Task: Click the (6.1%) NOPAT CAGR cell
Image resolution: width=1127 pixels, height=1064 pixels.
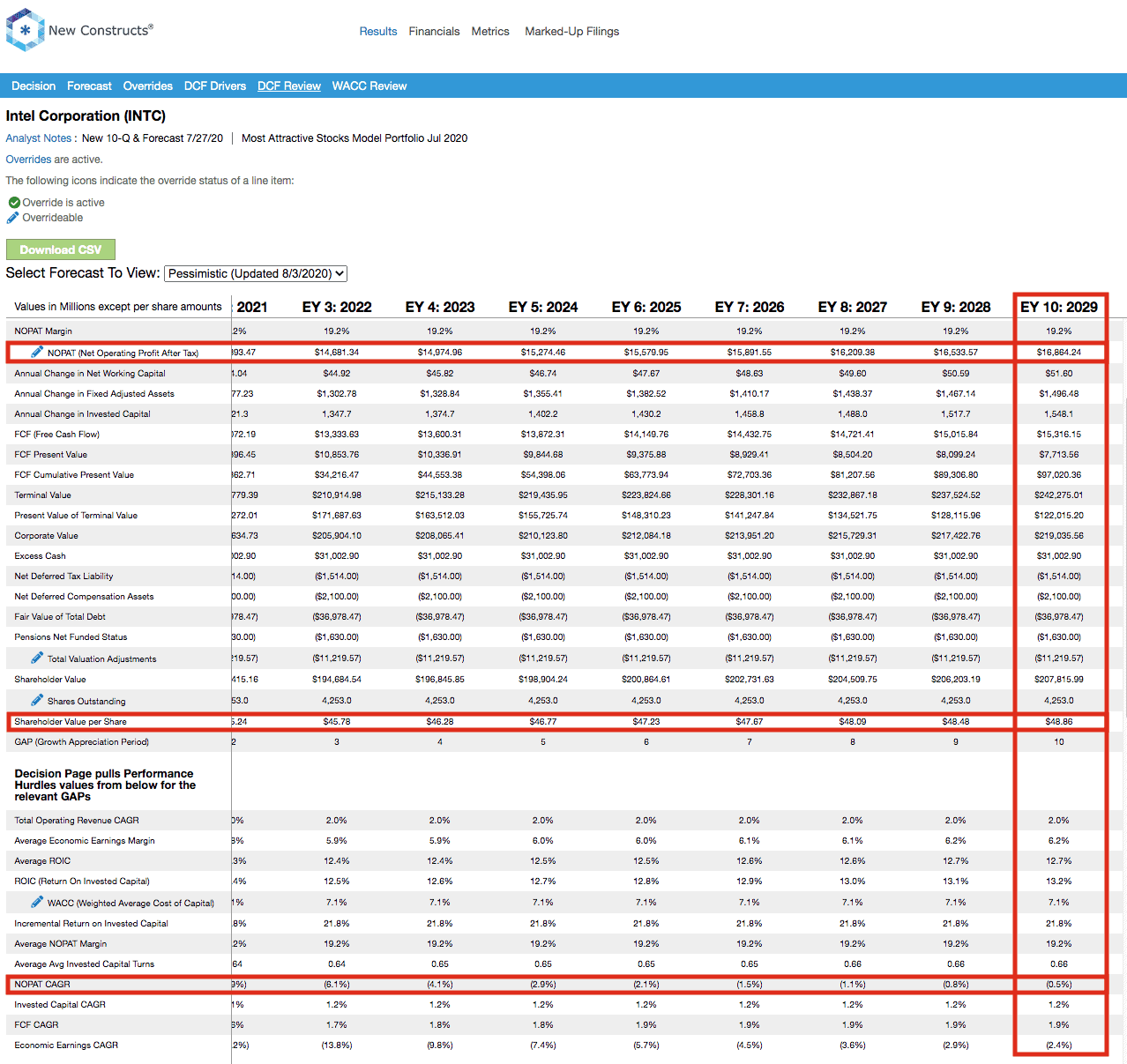Action: tap(337, 985)
